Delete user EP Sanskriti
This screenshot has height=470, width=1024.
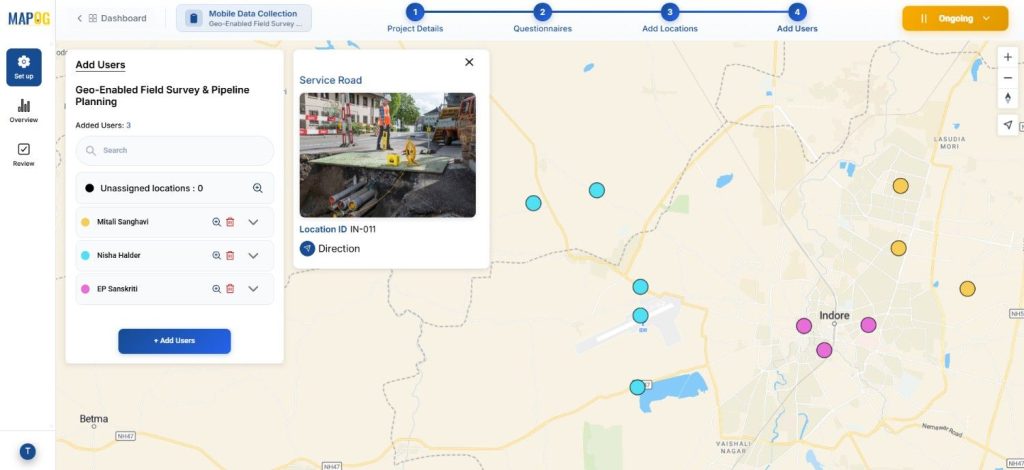click(x=230, y=289)
